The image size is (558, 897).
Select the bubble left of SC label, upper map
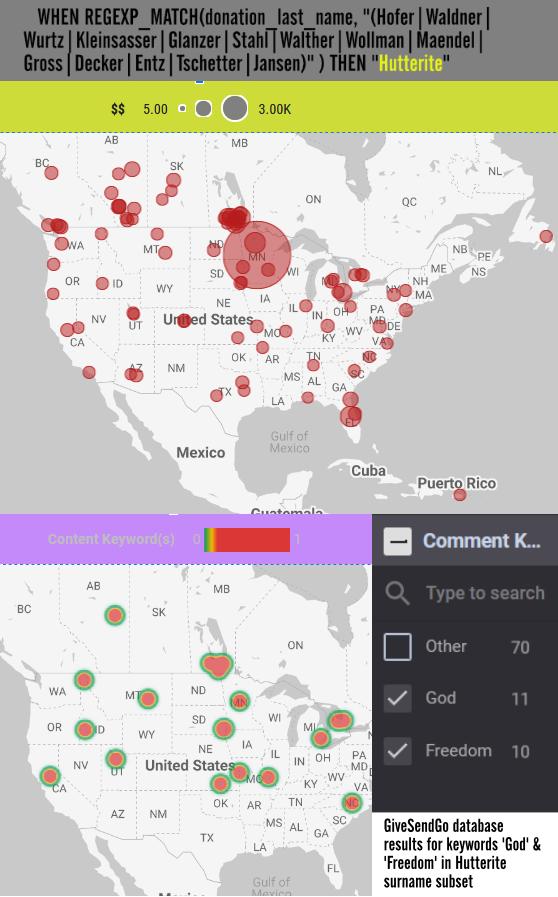pos(354,371)
